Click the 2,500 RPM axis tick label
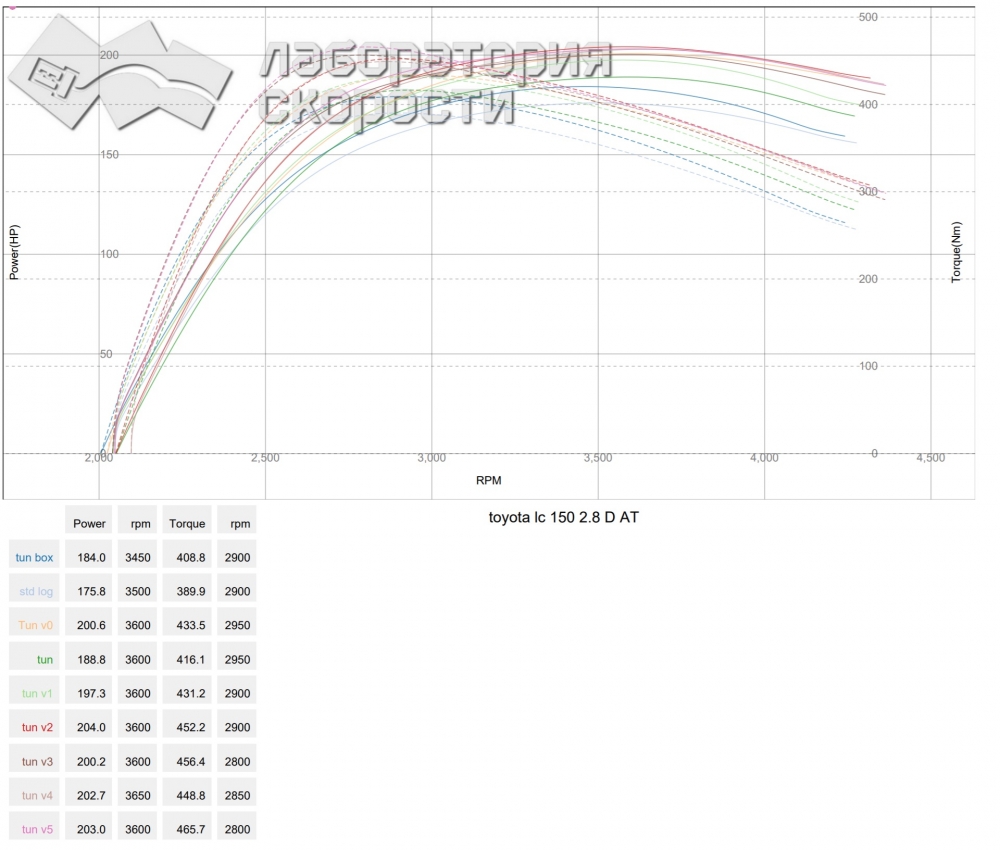Screen dimensions: 1000x850 [265, 458]
